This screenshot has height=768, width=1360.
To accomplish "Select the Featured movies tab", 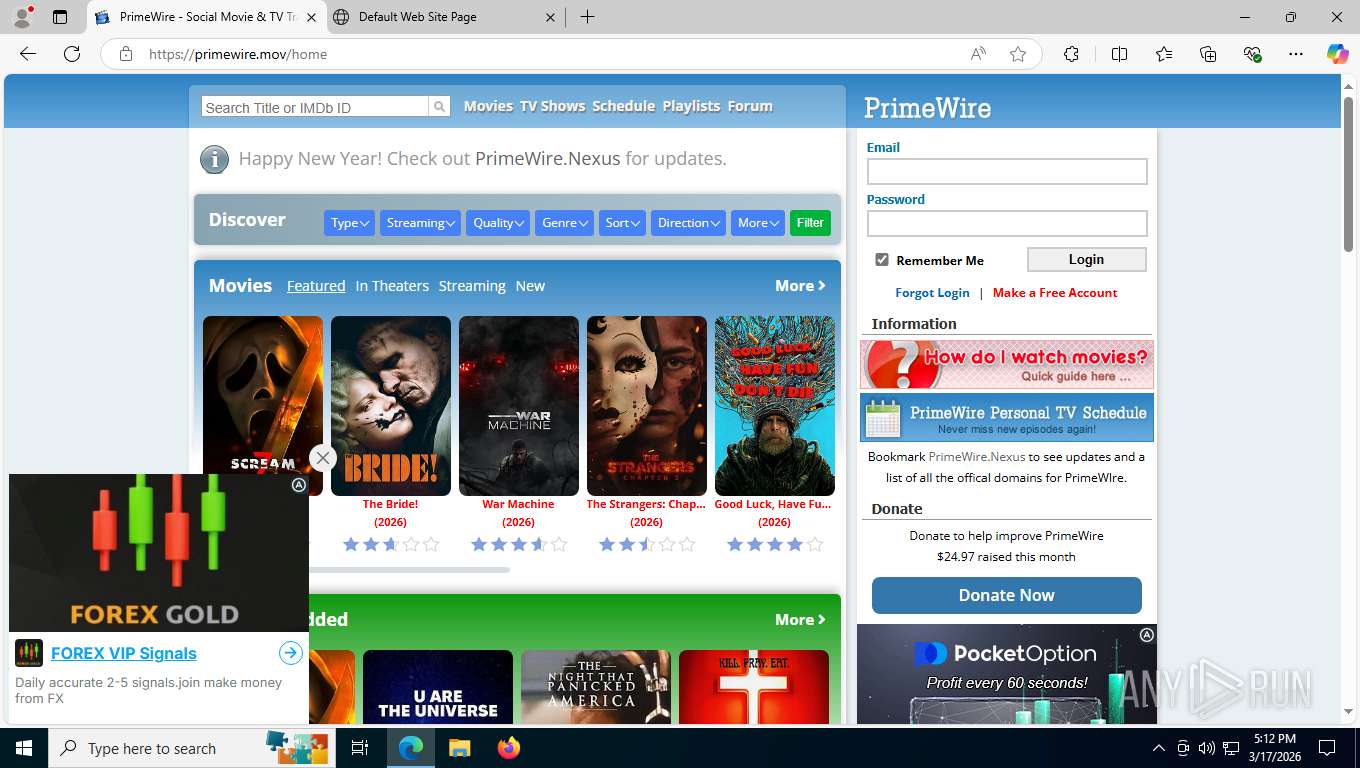I will (316, 286).
